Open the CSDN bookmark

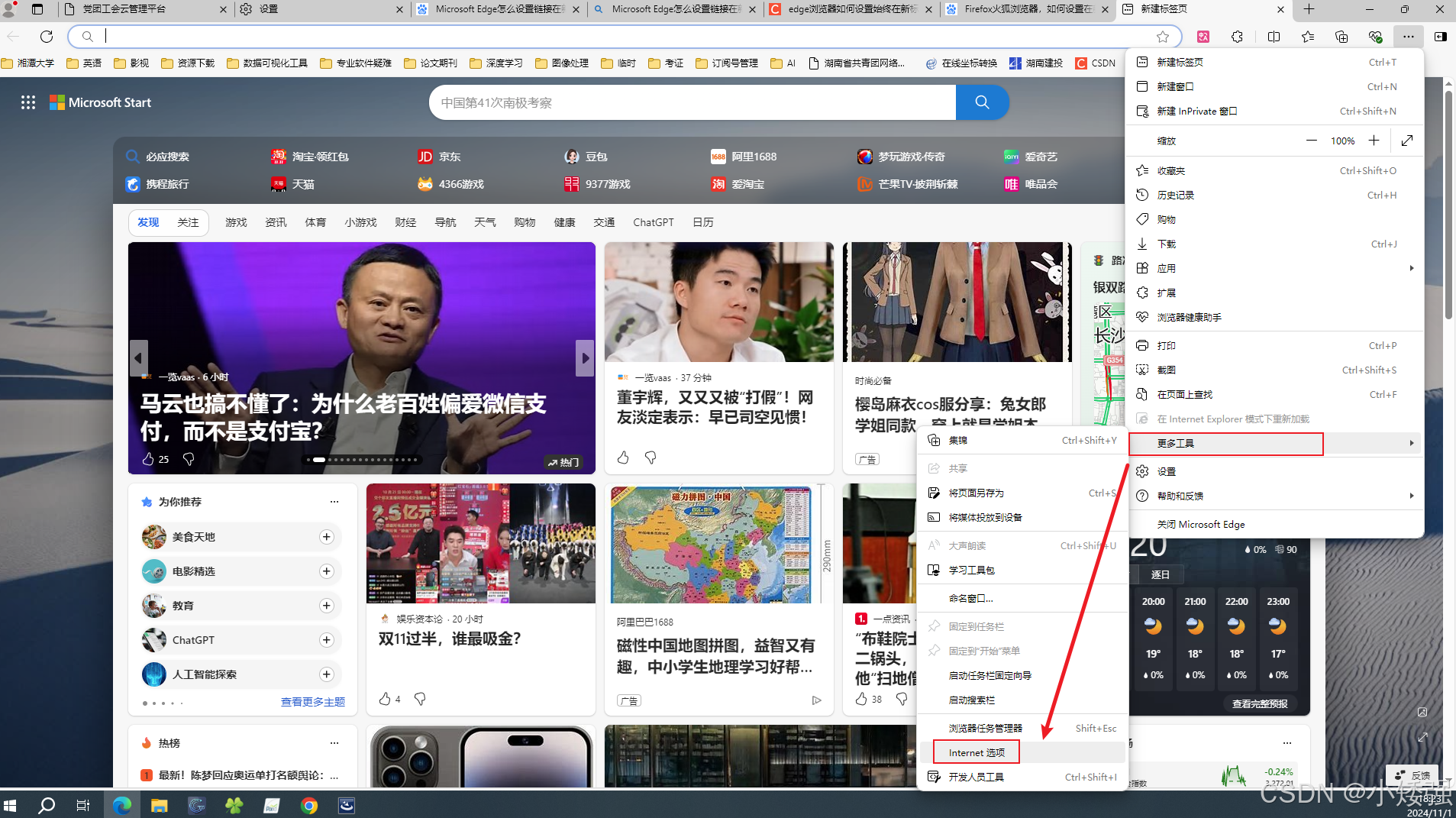point(1096,63)
